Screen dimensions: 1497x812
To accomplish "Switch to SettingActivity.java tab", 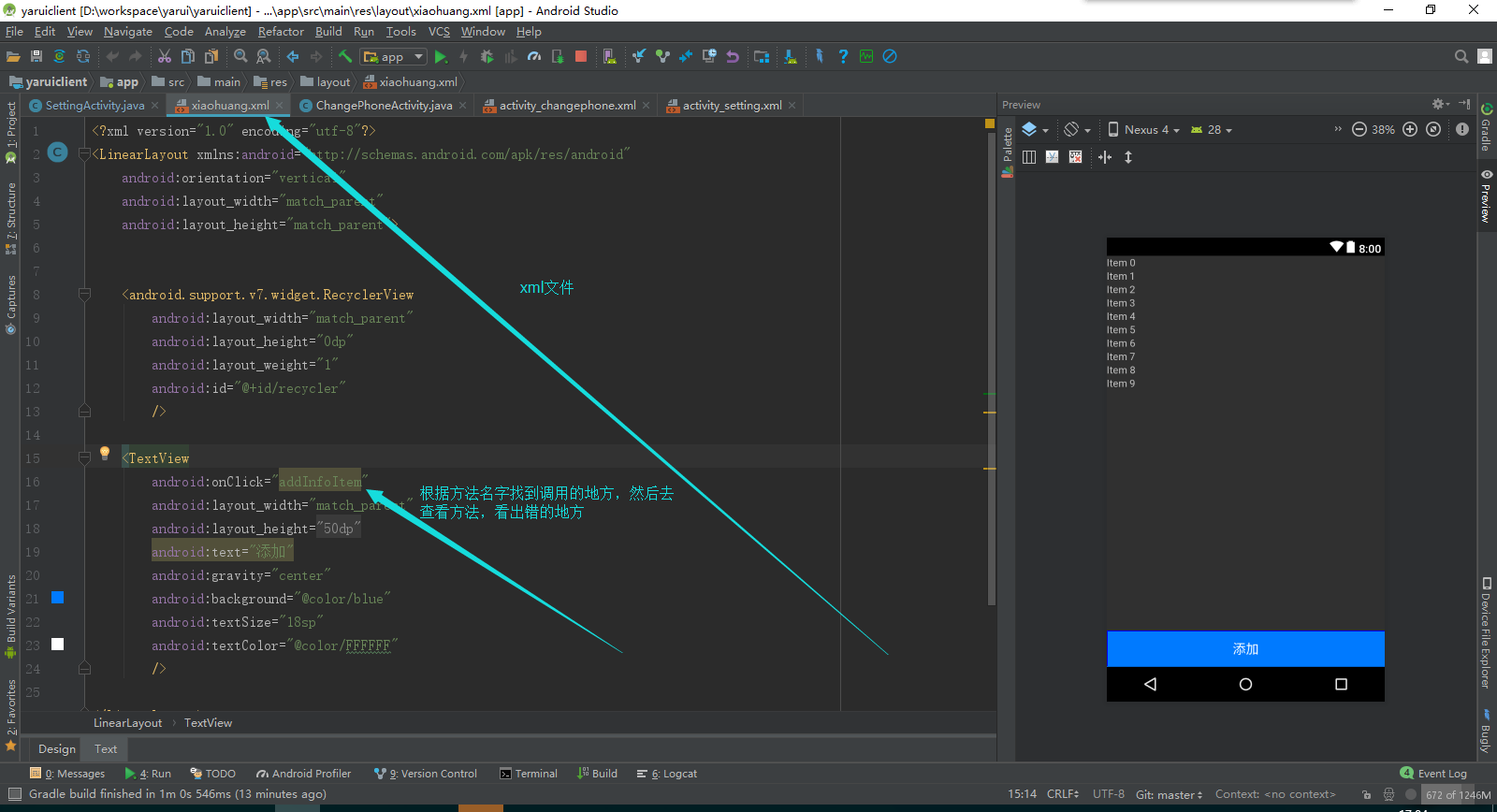I will pos(94,105).
